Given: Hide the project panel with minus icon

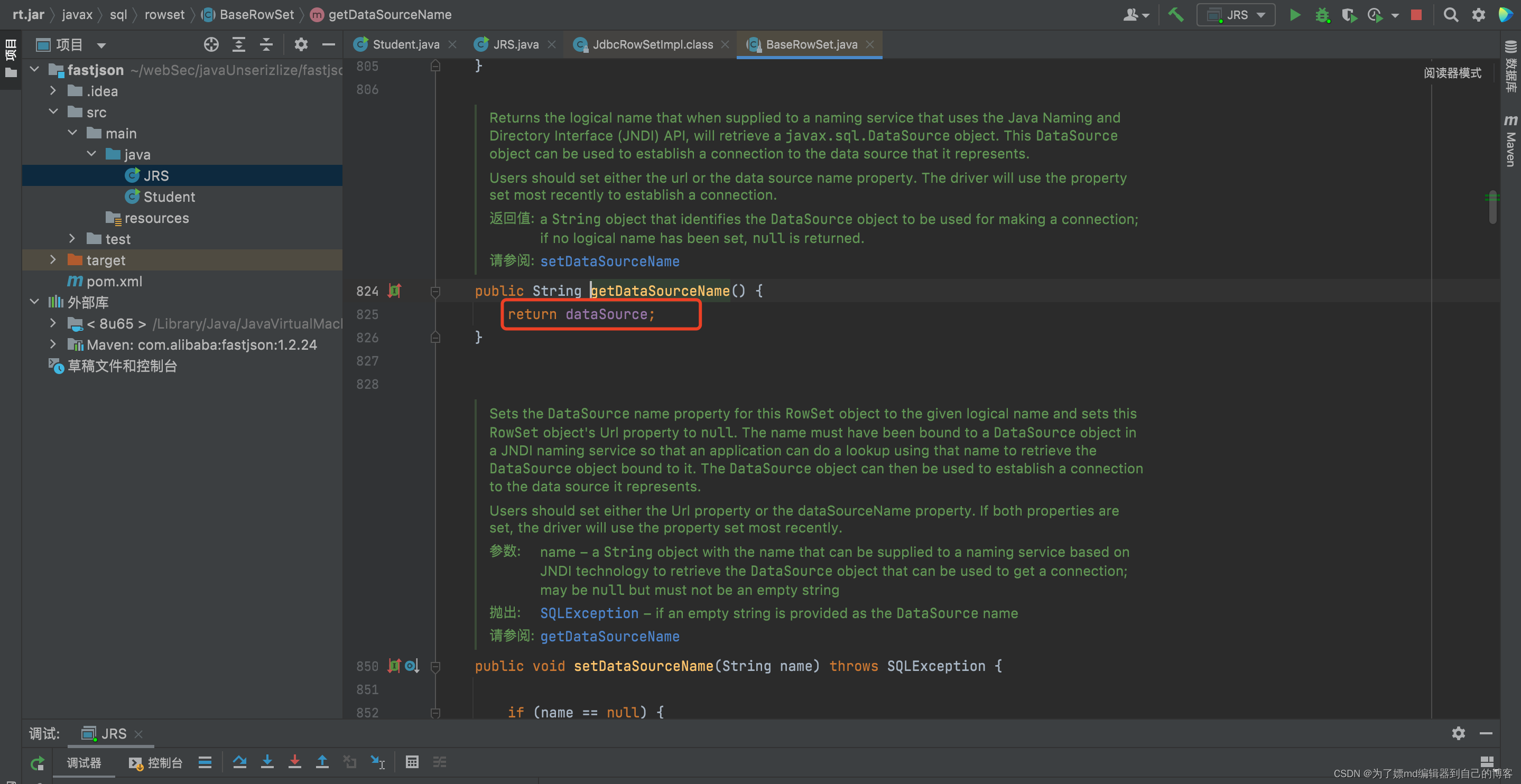Looking at the screenshot, I should click(328, 44).
